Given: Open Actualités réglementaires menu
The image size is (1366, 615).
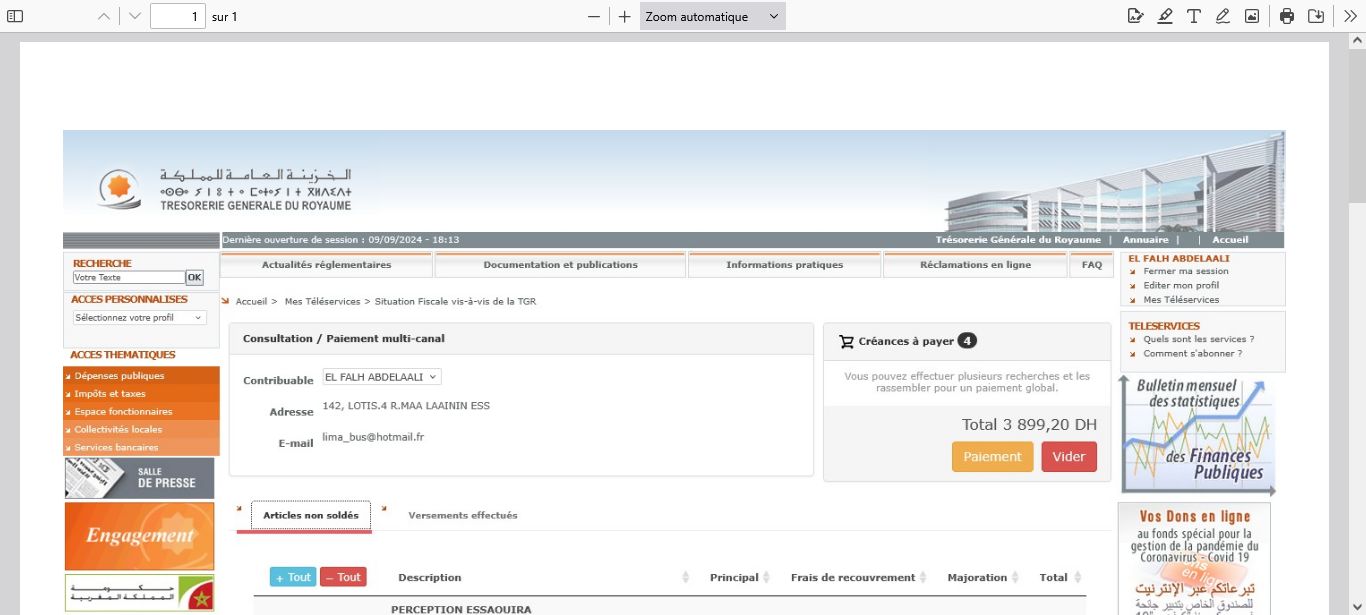Looking at the screenshot, I should (x=326, y=265).
